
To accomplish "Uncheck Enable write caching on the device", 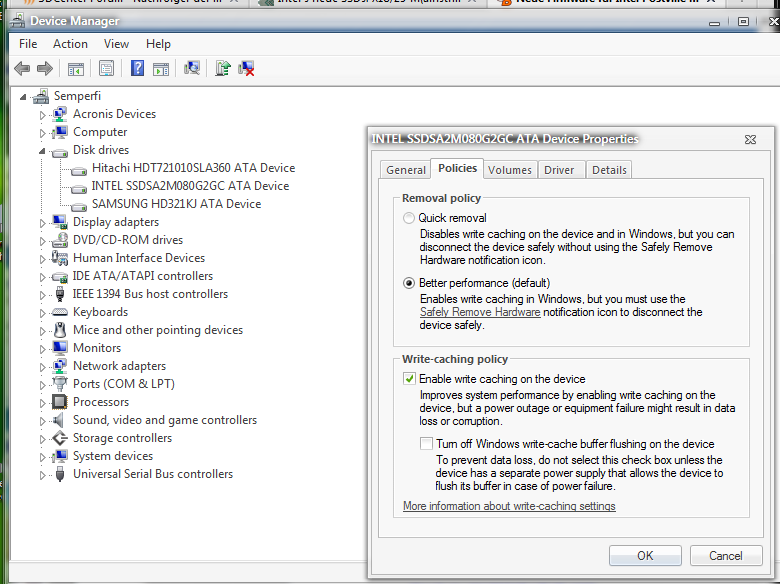I will (409, 379).
